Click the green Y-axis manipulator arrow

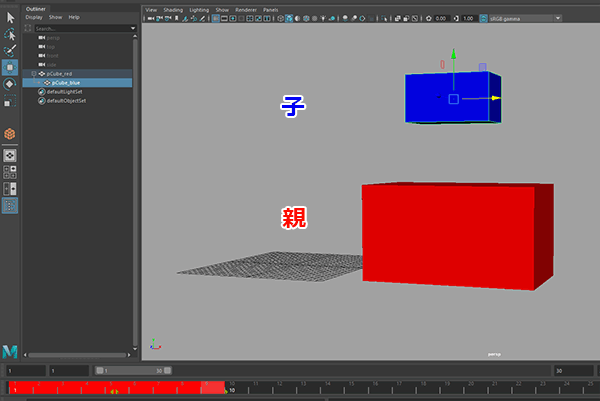453,55
